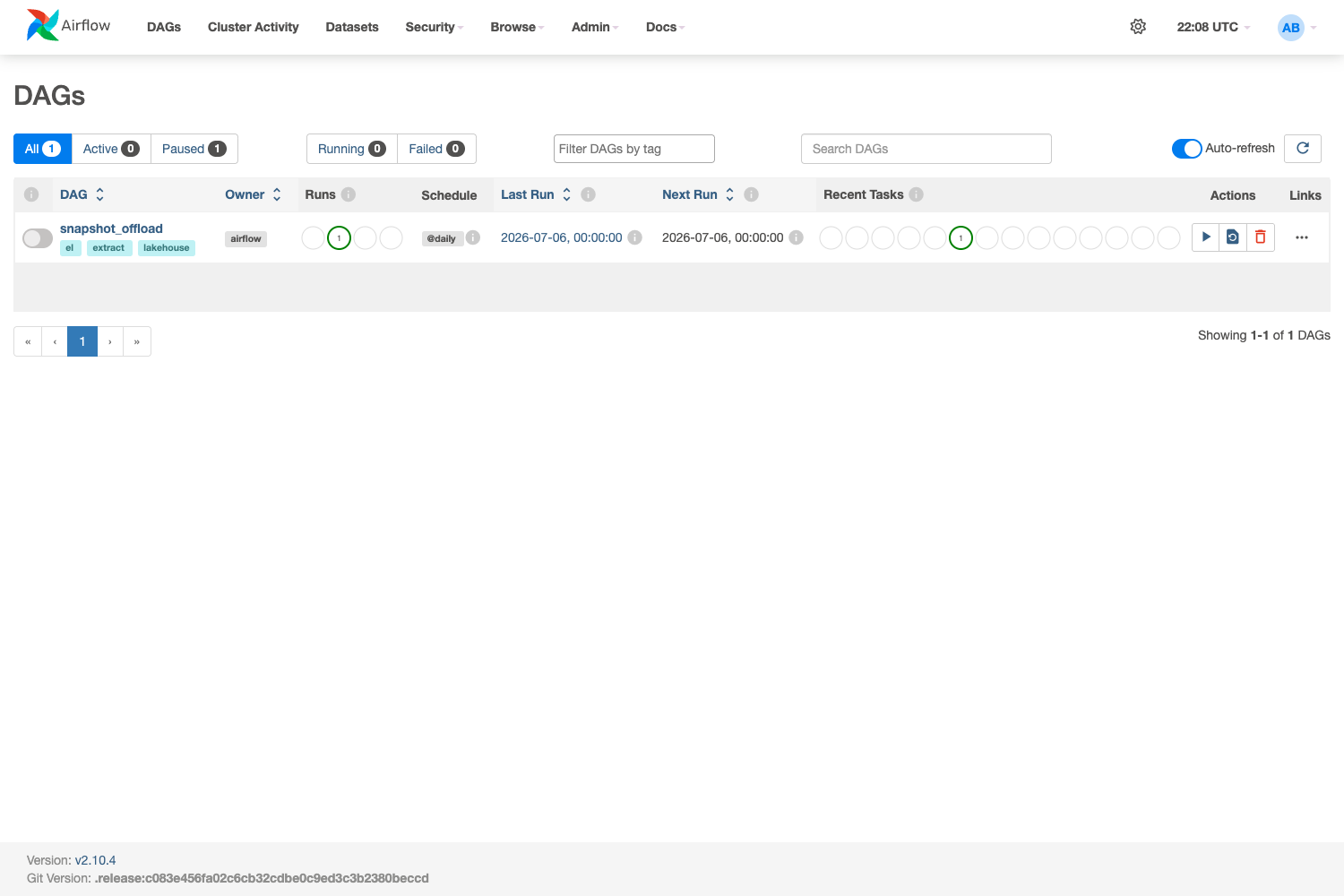Image resolution: width=1344 pixels, height=896 pixels.
Task: Click the 'el' tag
Action: 70,248
